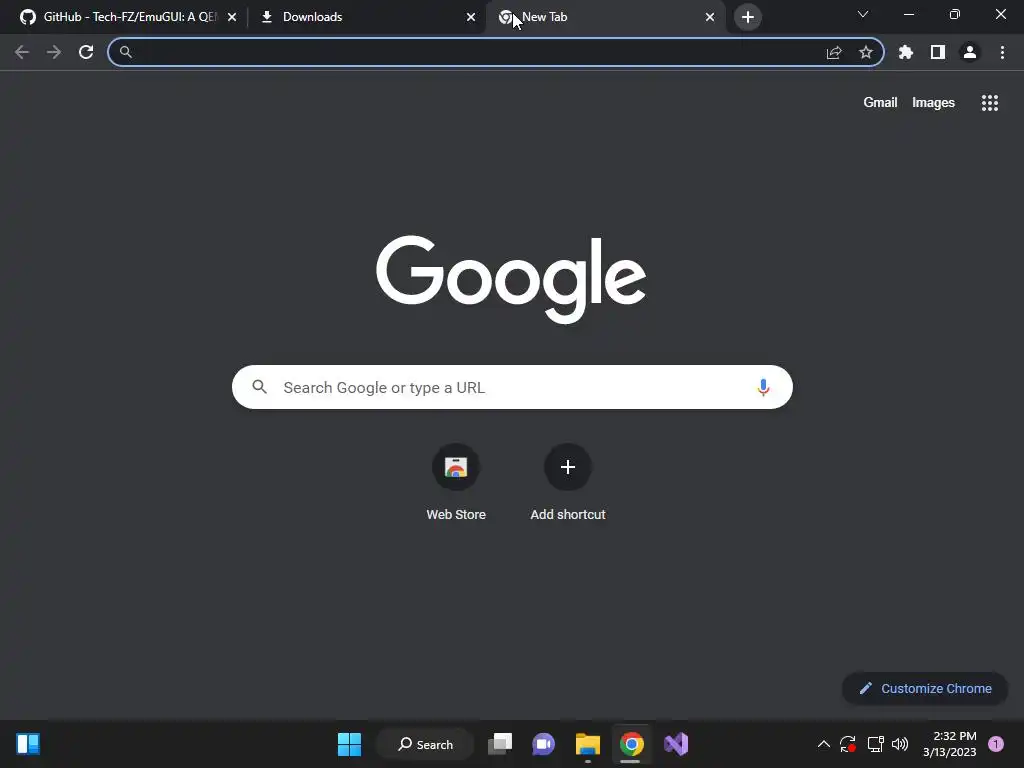Open the Gmail link
Image resolution: width=1024 pixels, height=768 pixels.
click(880, 103)
